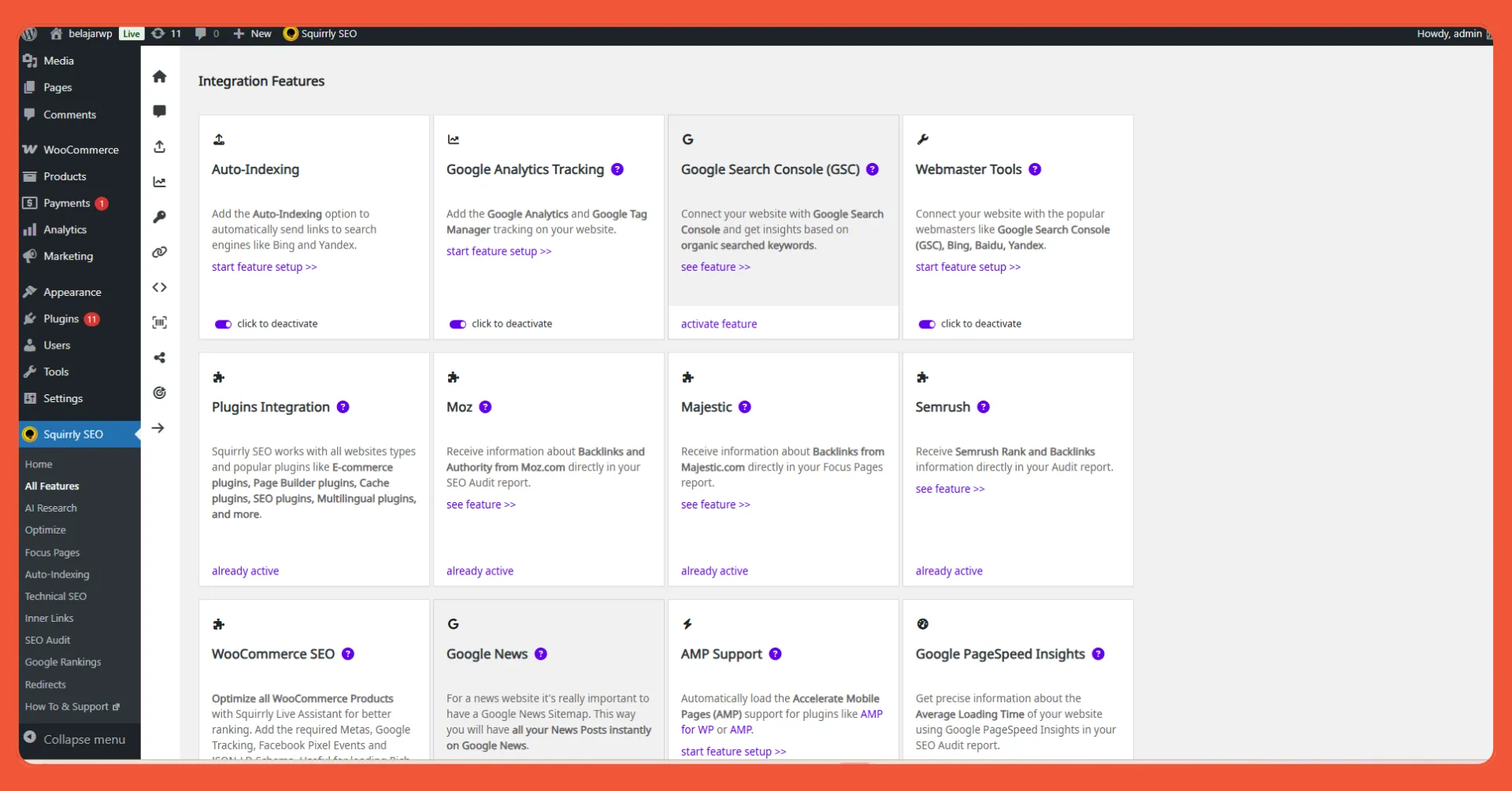Click the chart icon in Squirrly sidebar
The height and width of the screenshot is (791, 1512).
pyautogui.click(x=160, y=182)
